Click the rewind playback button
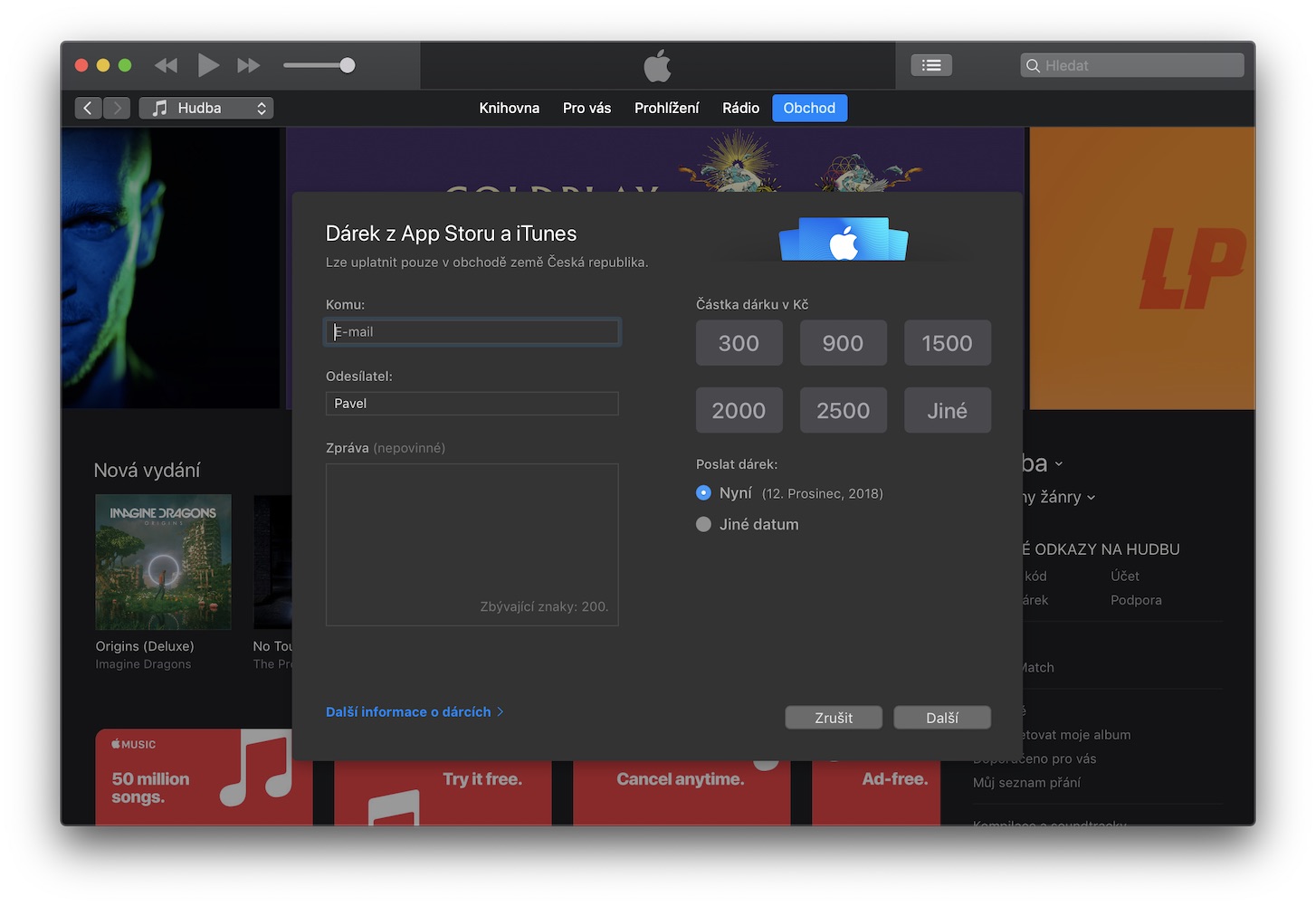 point(166,65)
